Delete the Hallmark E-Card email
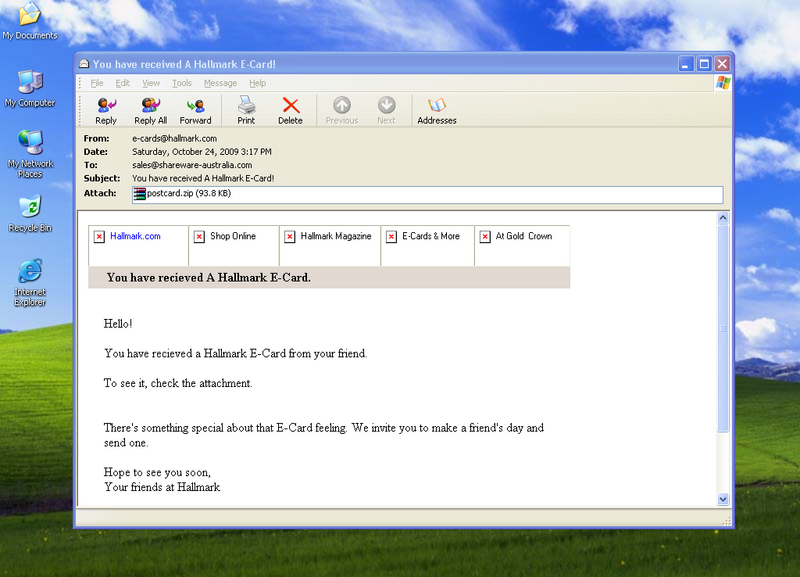Screen dimensions: 800x577 coord(290,110)
